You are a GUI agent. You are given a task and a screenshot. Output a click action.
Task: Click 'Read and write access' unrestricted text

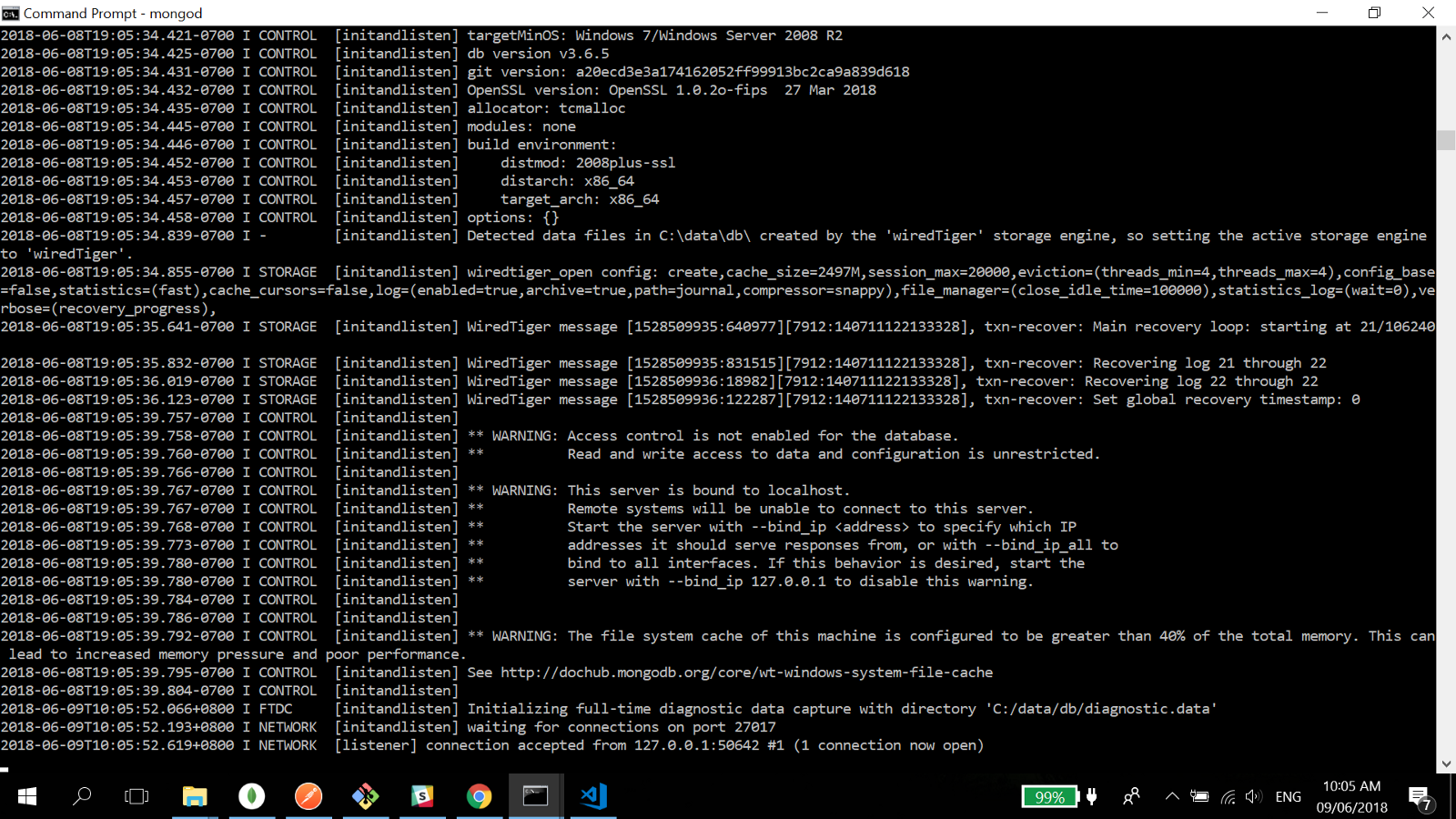click(834, 454)
